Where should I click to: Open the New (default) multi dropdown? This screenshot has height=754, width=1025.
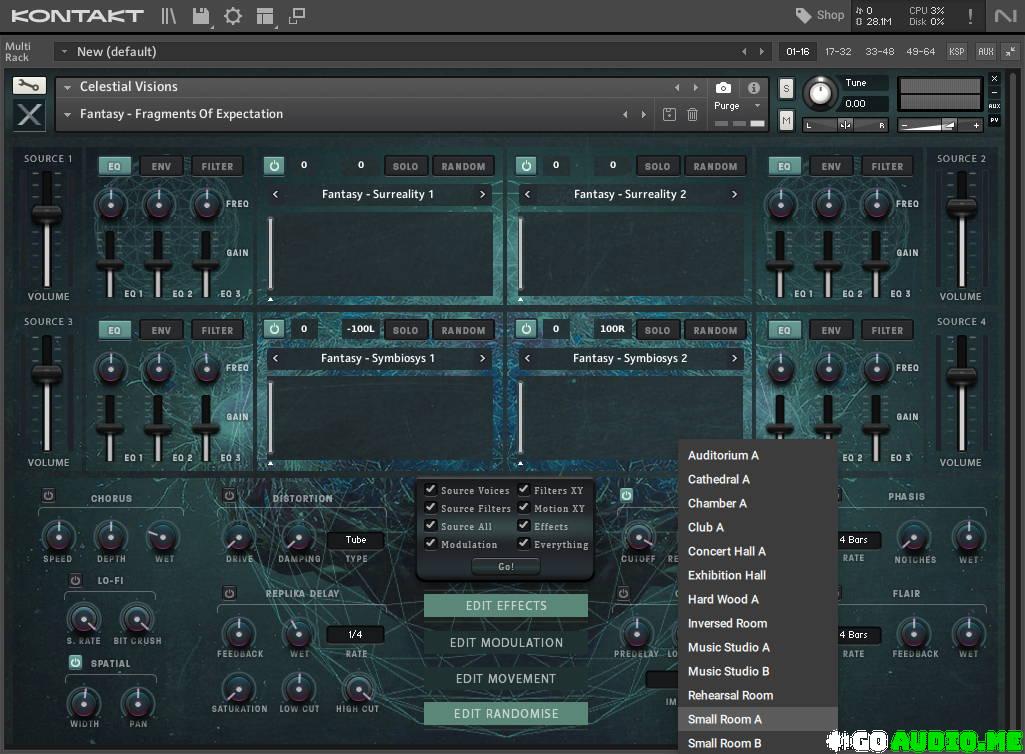(x=64, y=52)
